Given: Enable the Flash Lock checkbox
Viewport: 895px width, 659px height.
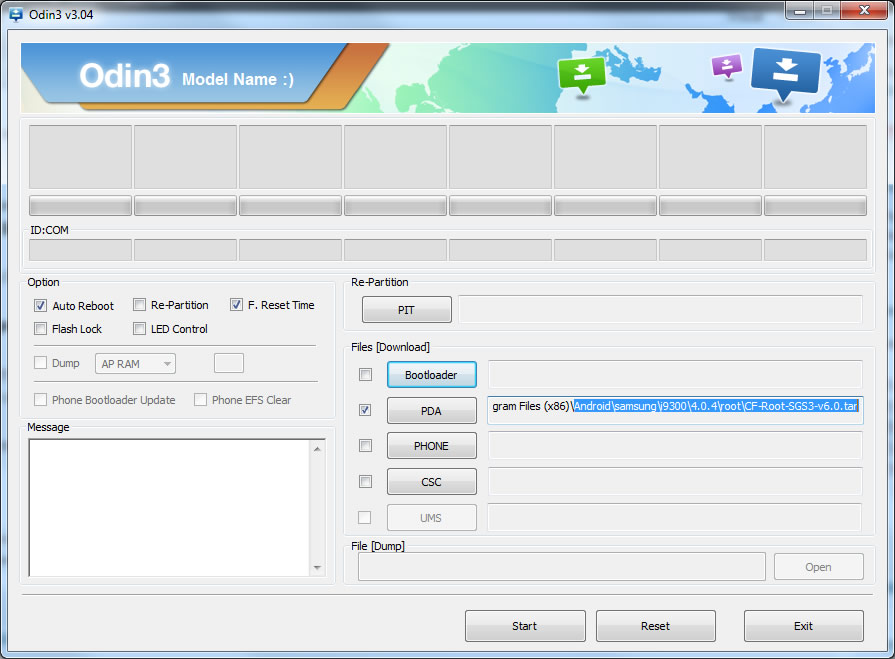Looking at the screenshot, I should coord(40,329).
